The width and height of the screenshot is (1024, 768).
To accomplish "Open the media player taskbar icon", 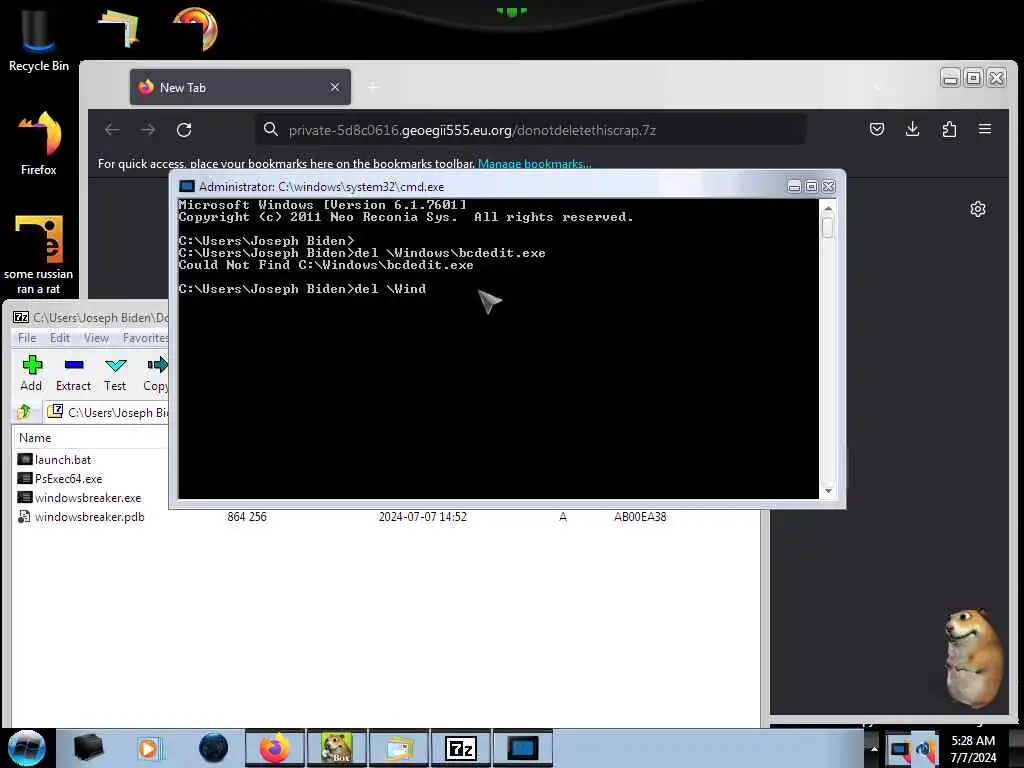I will 150,748.
